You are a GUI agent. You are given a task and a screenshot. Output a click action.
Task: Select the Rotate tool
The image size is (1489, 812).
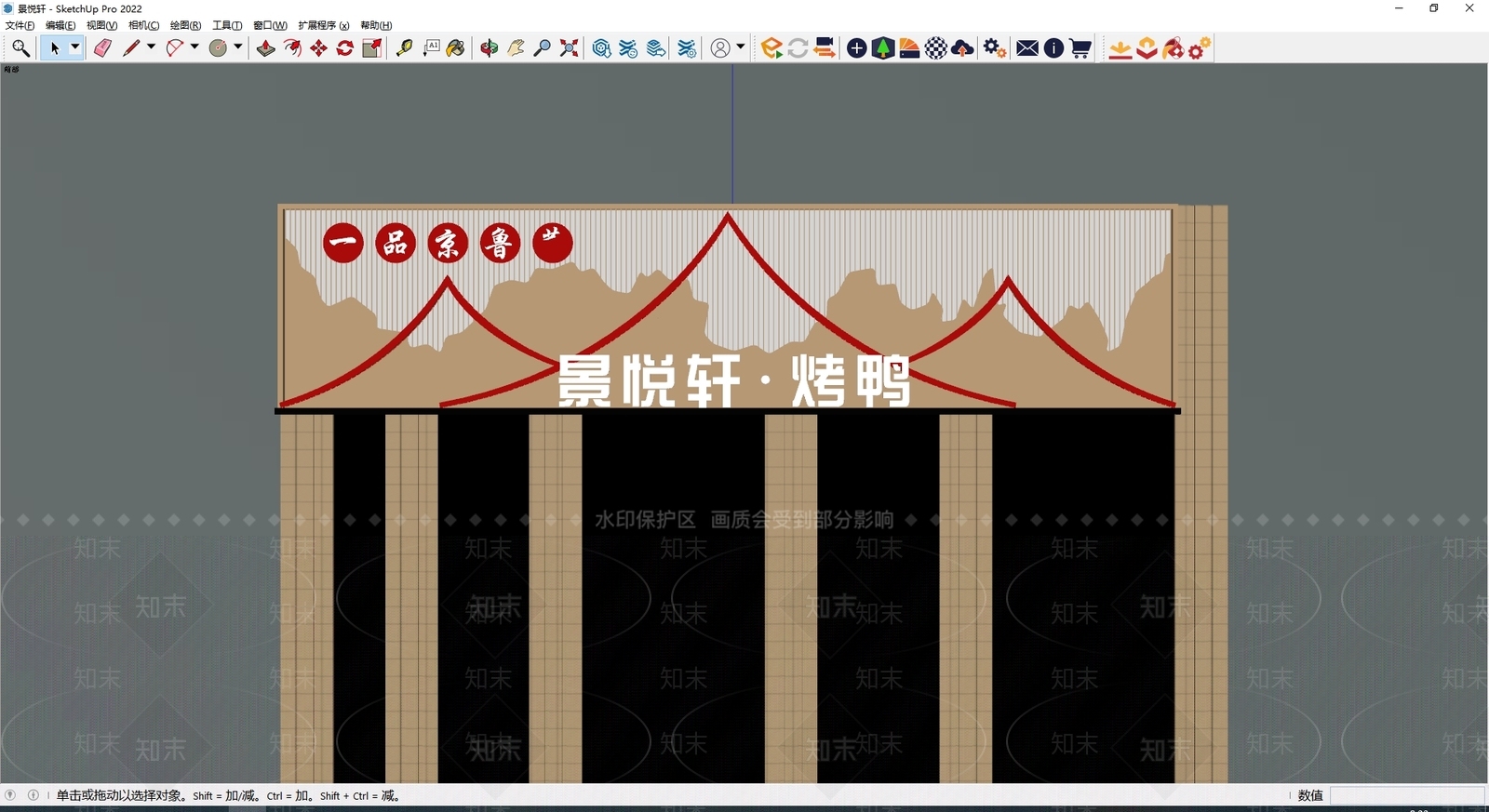point(344,48)
